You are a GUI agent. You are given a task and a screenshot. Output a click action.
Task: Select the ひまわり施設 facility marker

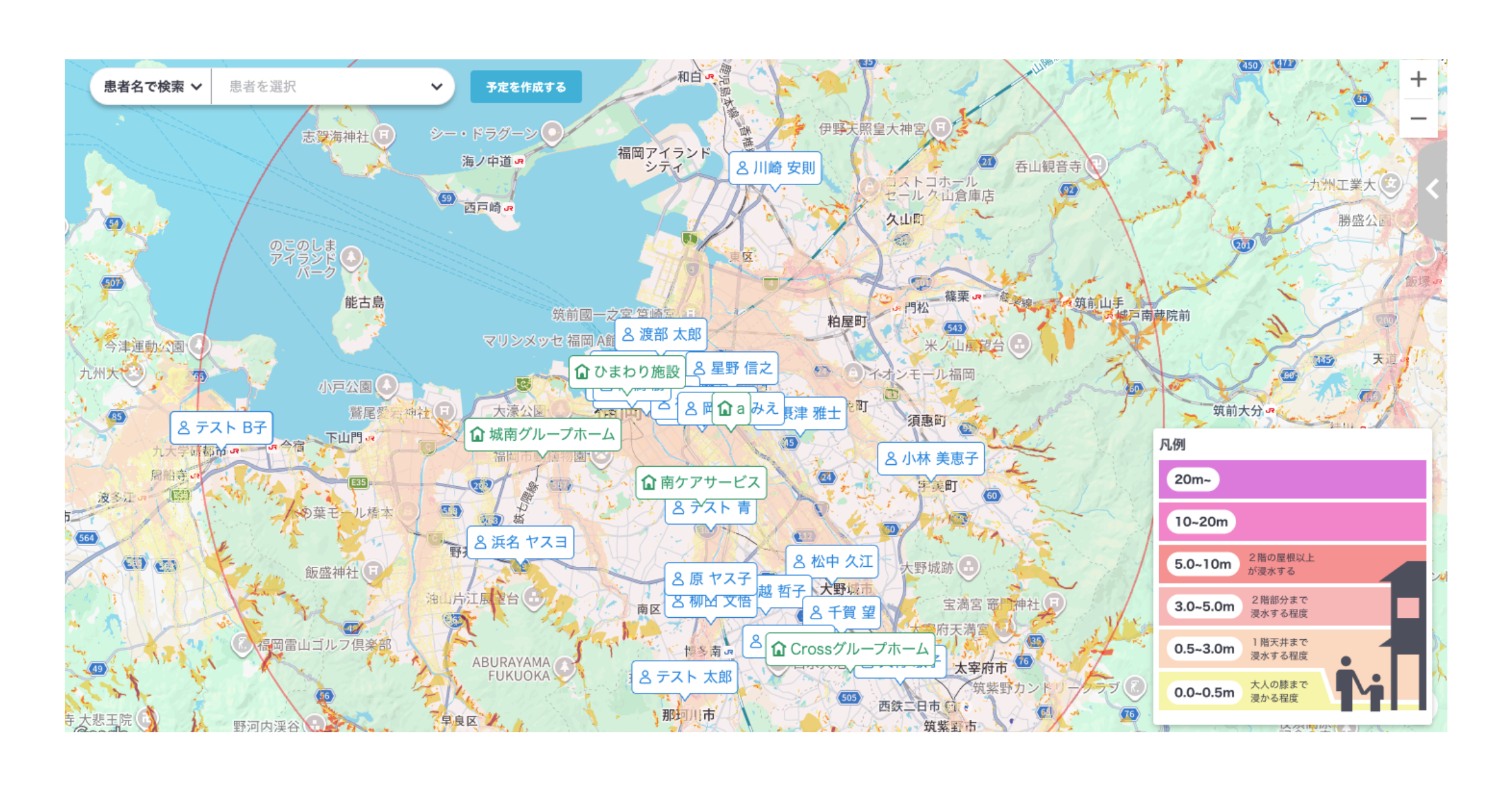tap(627, 372)
